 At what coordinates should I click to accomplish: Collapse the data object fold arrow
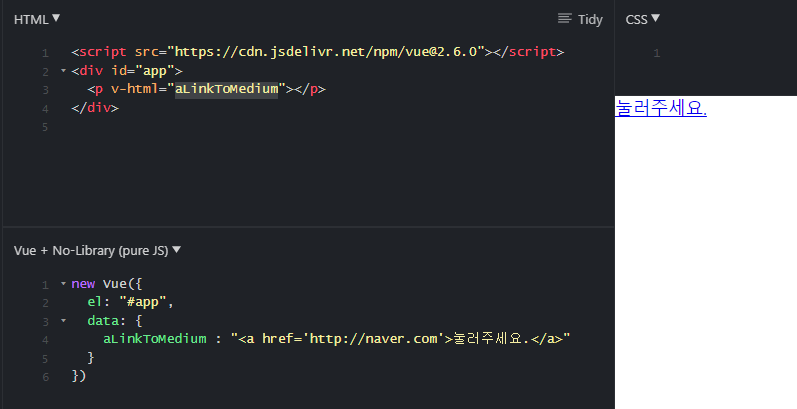coord(64,321)
